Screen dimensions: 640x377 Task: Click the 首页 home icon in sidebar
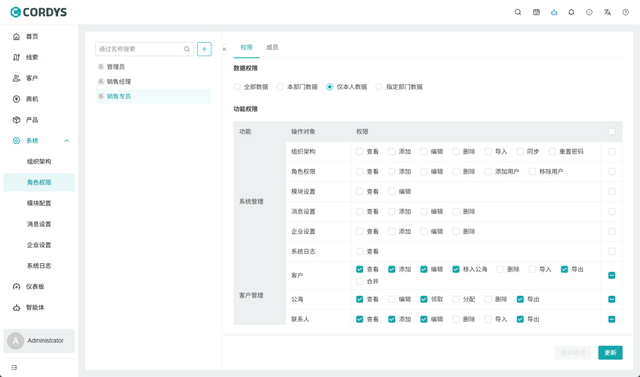[x=16, y=36]
